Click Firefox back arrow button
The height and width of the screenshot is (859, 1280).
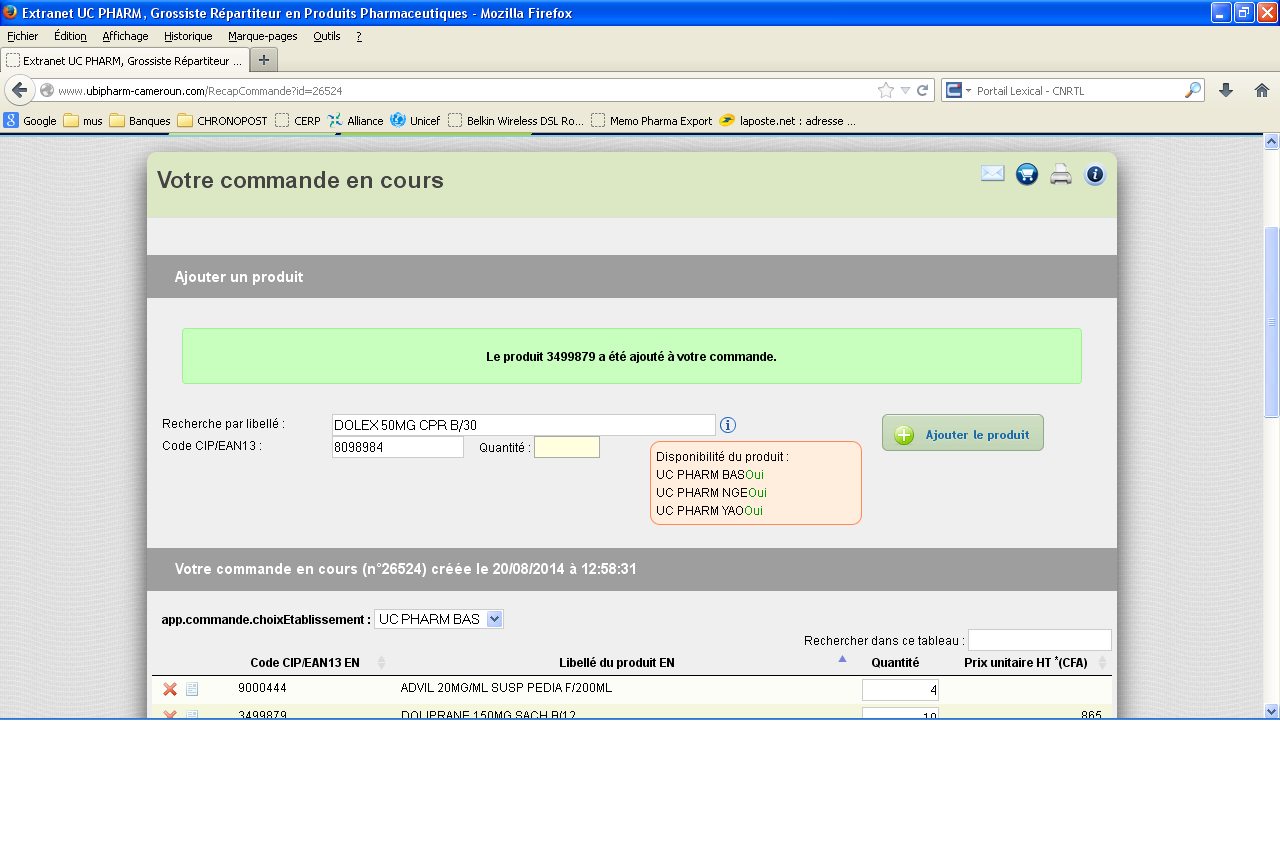tap(20, 90)
